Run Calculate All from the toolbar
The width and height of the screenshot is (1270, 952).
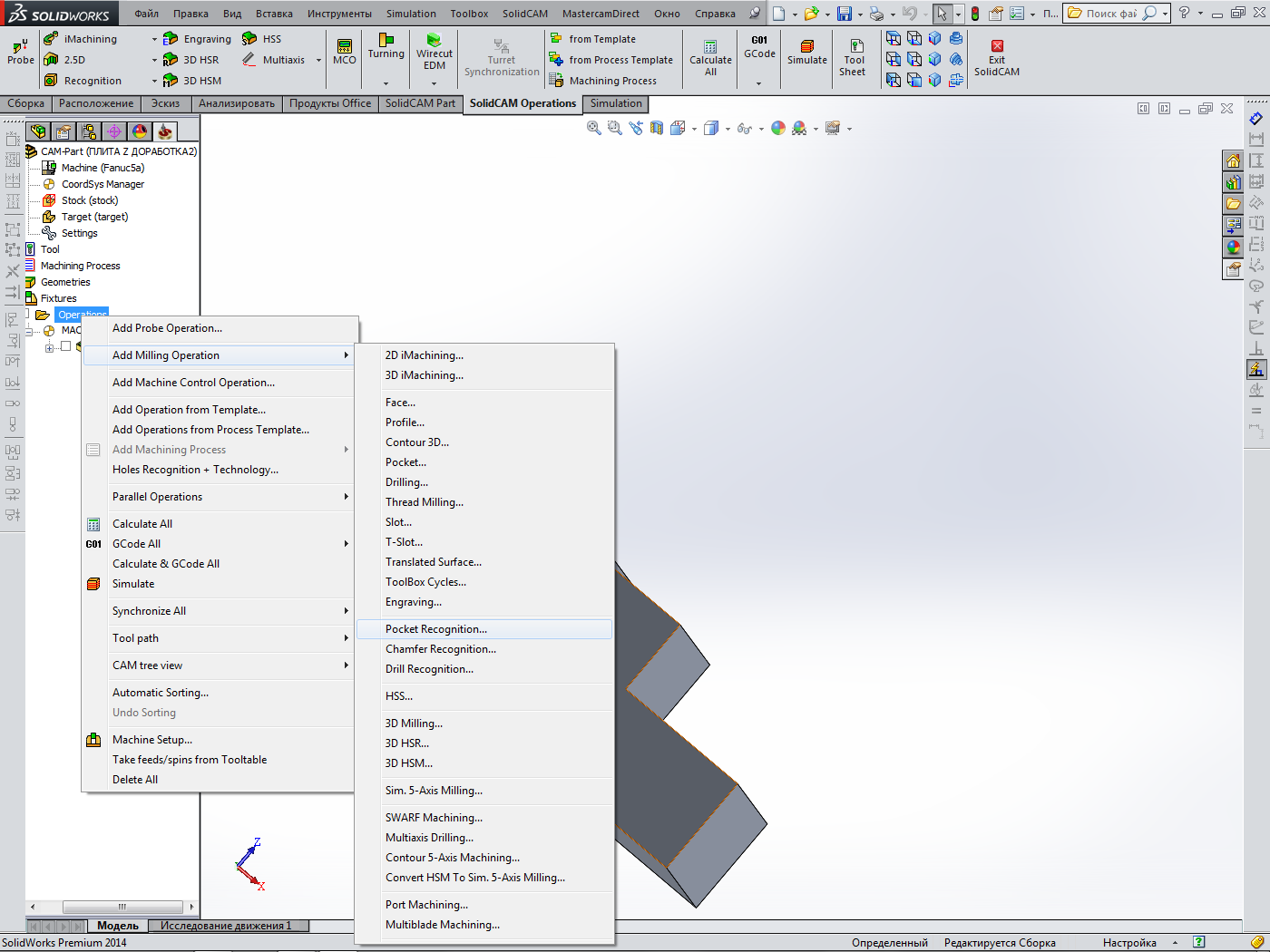(x=710, y=58)
